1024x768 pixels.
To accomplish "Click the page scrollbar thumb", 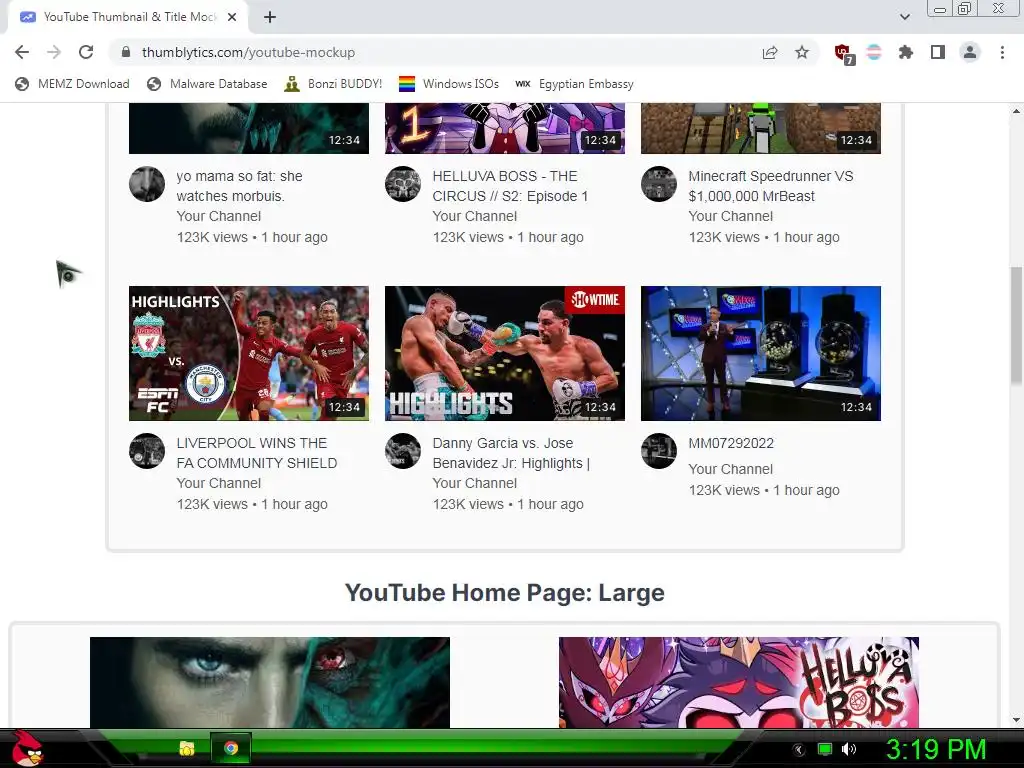I will click(1016, 325).
